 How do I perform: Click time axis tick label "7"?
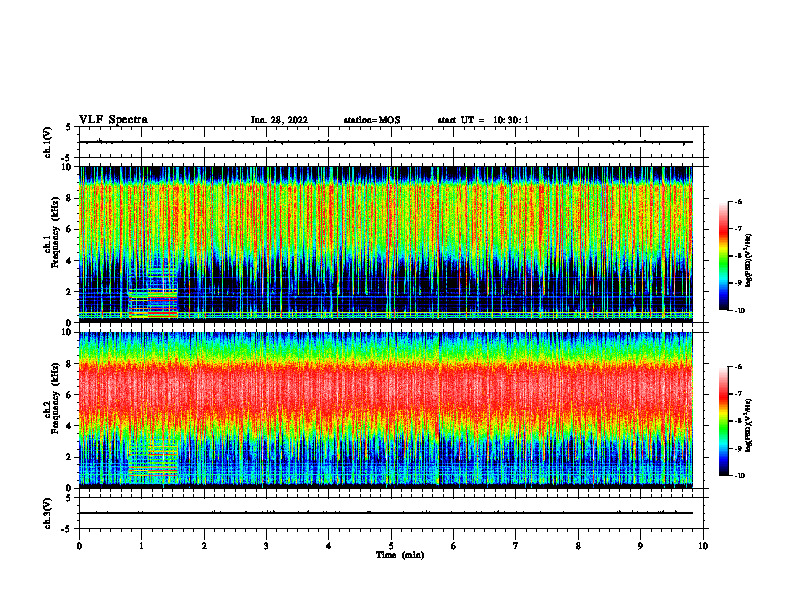pyautogui.click(x=516, y=546)
